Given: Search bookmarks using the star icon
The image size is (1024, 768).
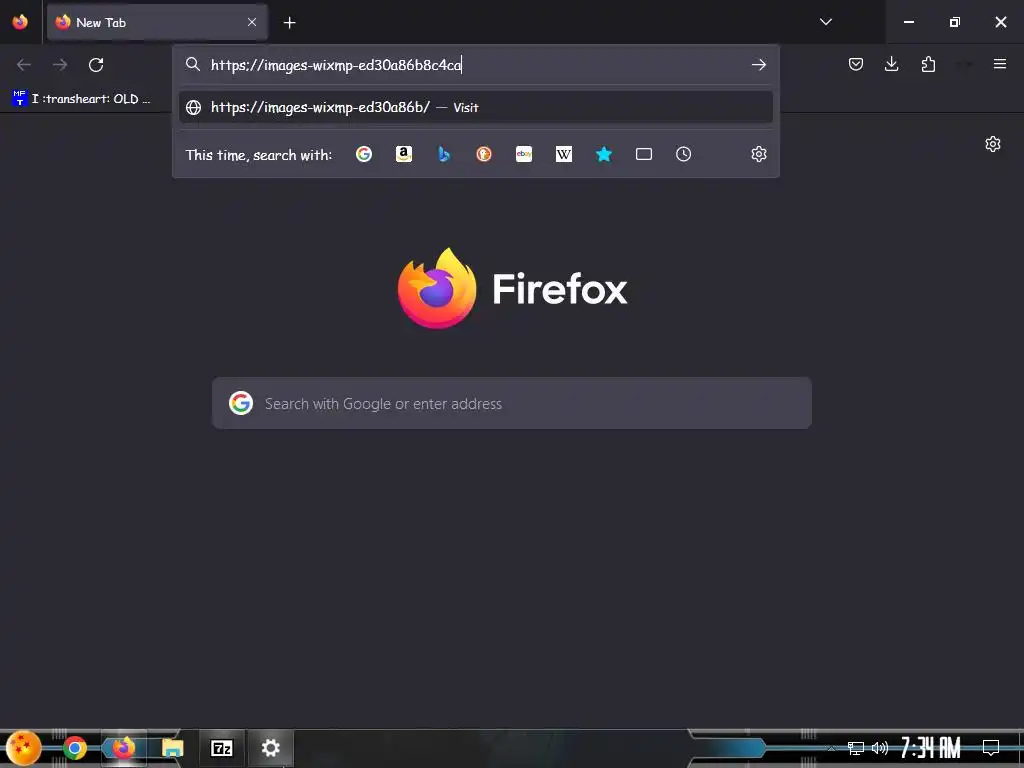Looking at the screenshot, I should (x=604, y=154).
